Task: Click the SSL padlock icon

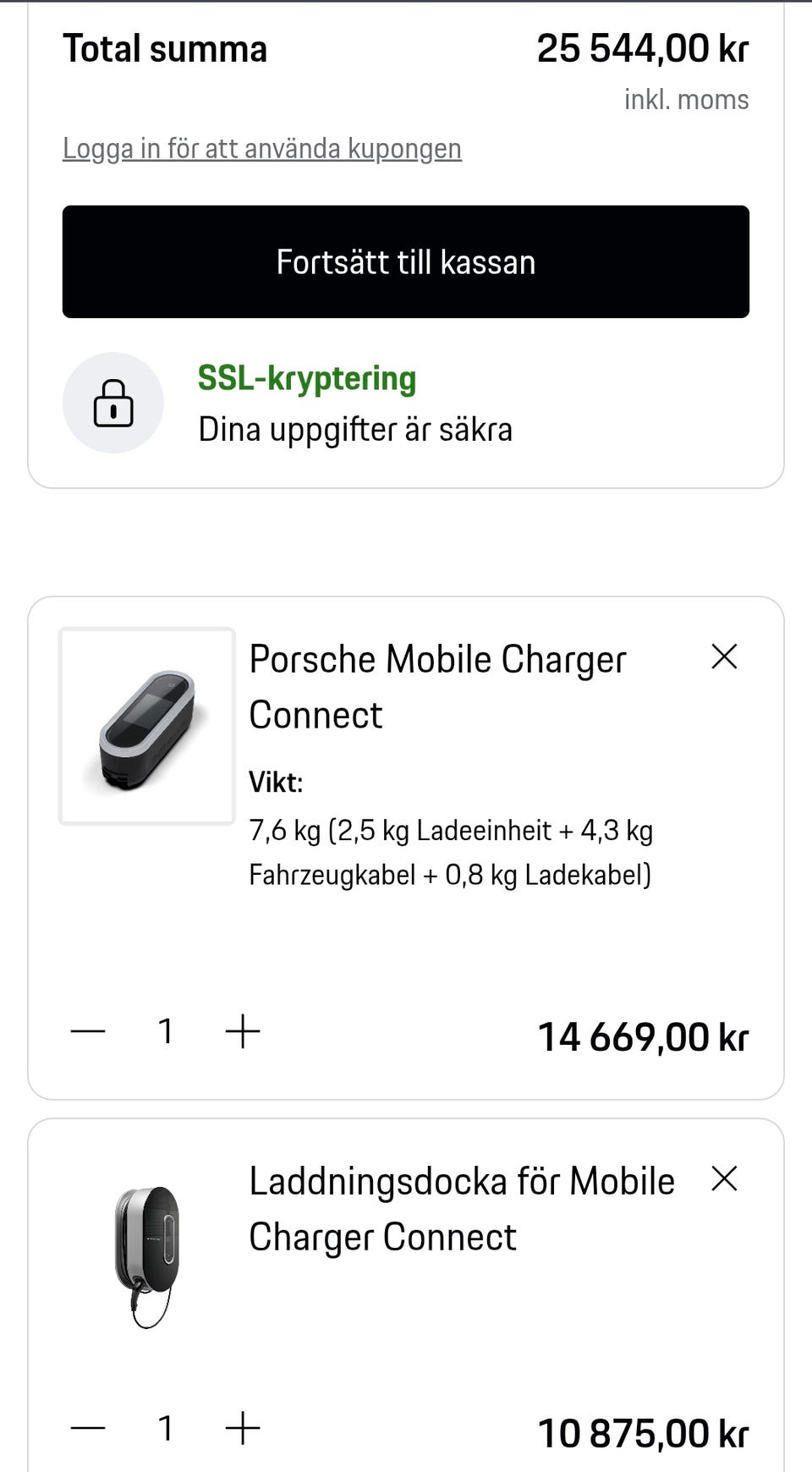Action: coord(113,403)
